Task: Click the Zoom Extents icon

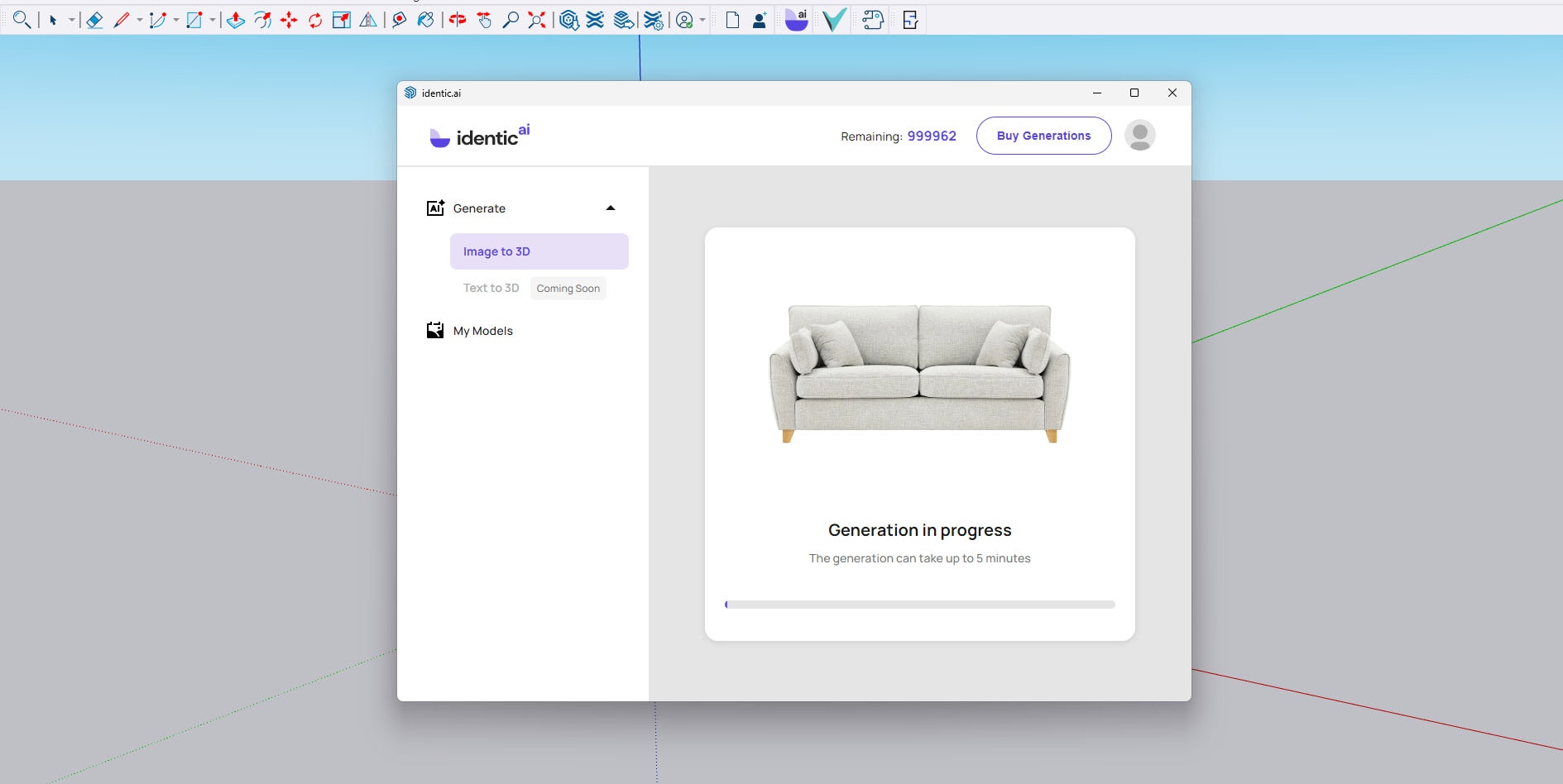Action: [x=536, y=20]
